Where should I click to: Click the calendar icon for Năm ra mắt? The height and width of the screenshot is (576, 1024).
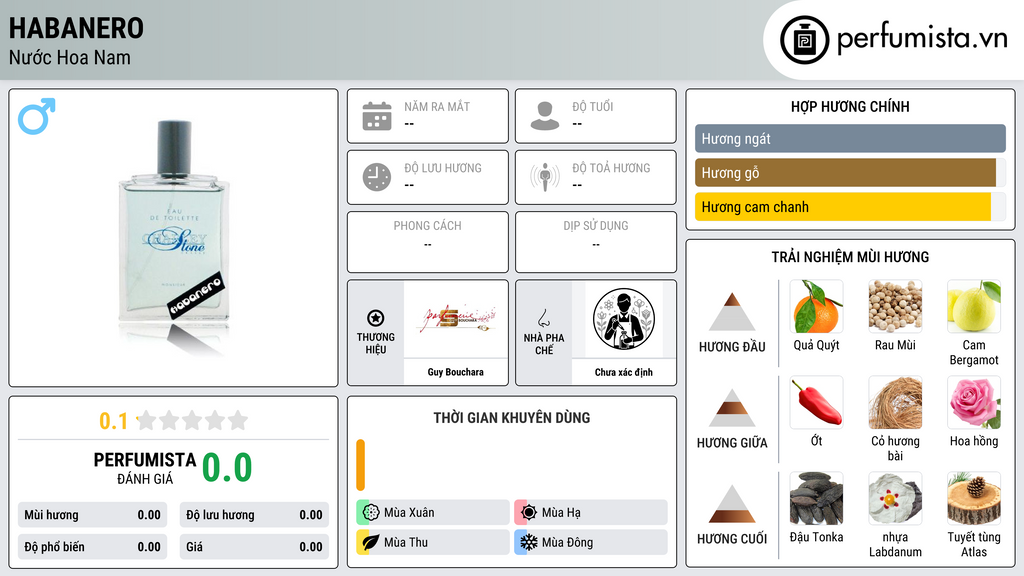tap(377, 116)
